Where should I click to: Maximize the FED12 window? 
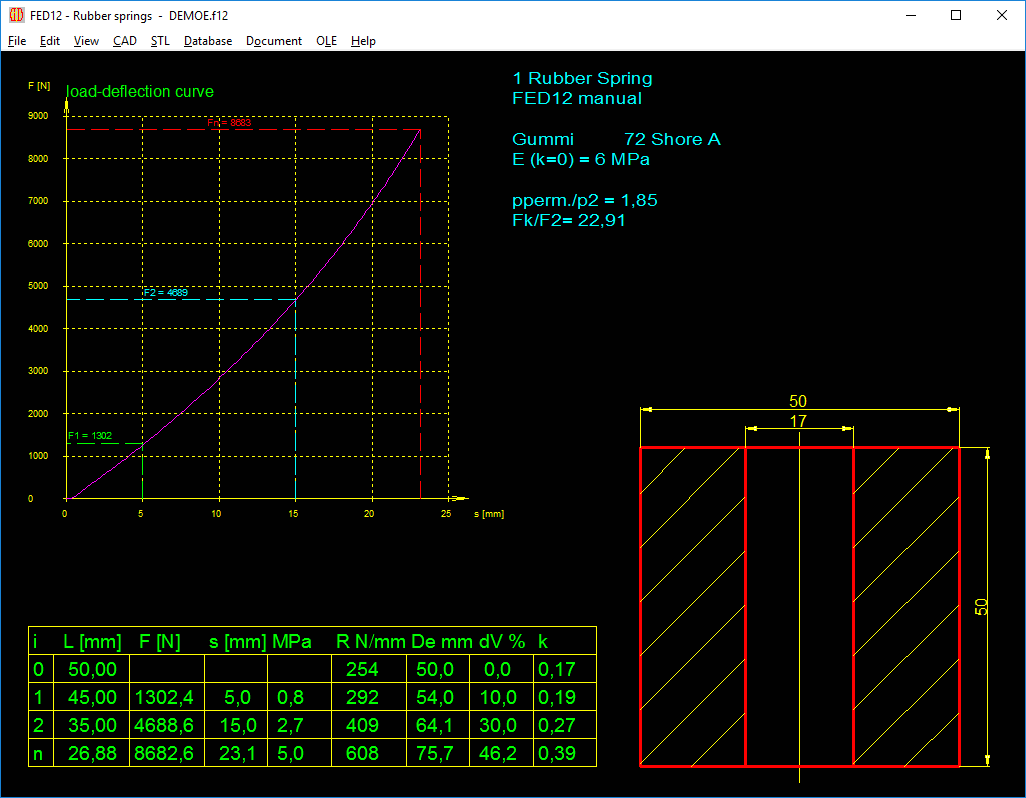click(x=956, y=15)
